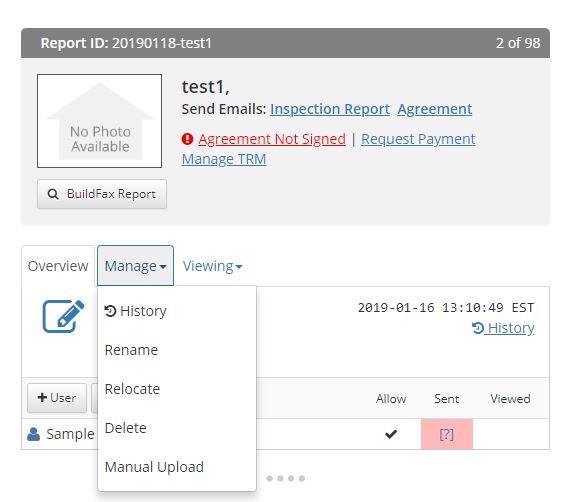Click the Request Payment link
The height and width of the screenshot is (502, 568).
point(418,139)
